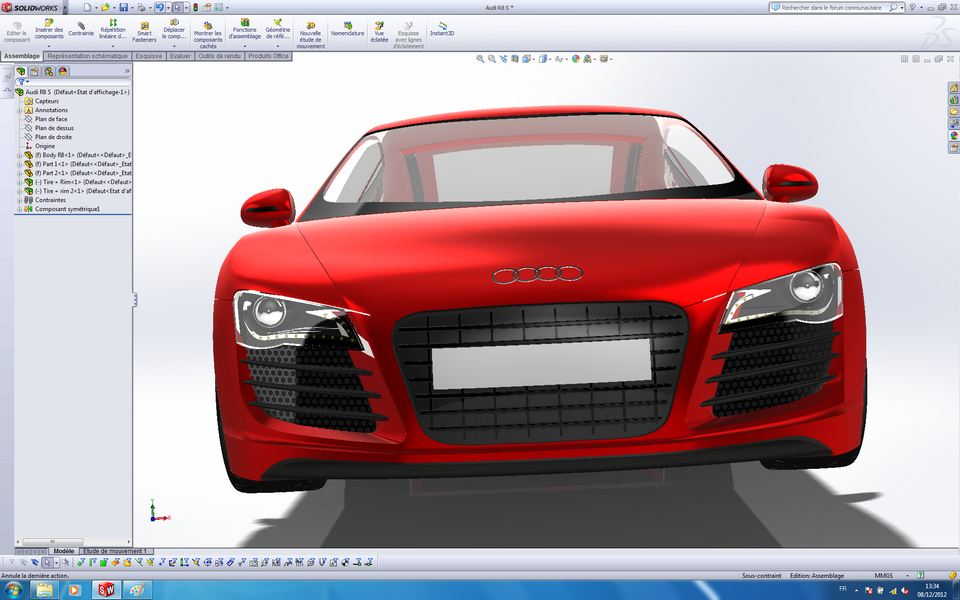Select Plan de dessus in the tree

click(55, 128)
